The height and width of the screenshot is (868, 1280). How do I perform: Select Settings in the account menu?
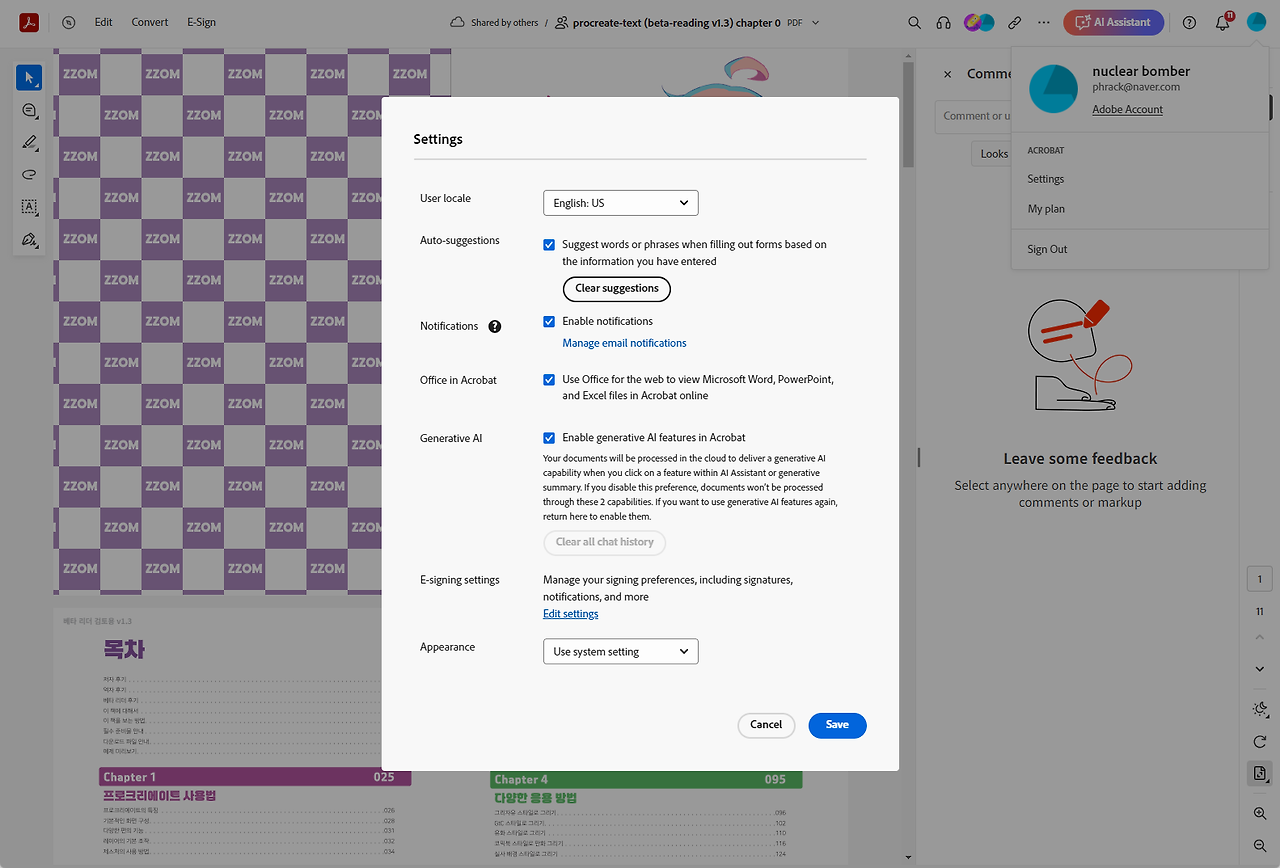(1046, 179)
